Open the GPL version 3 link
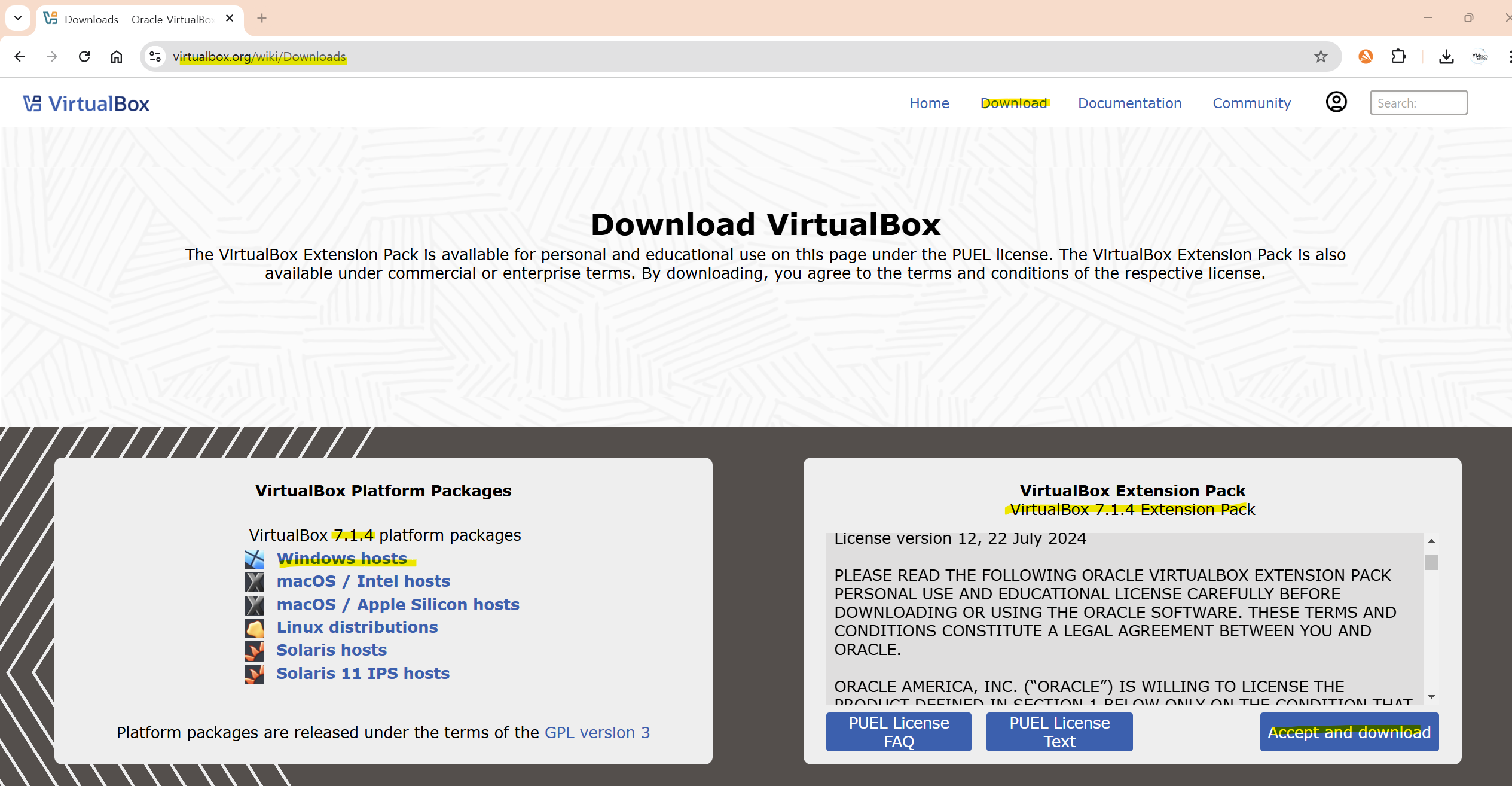1512x786 pixels. coord(597,733)
